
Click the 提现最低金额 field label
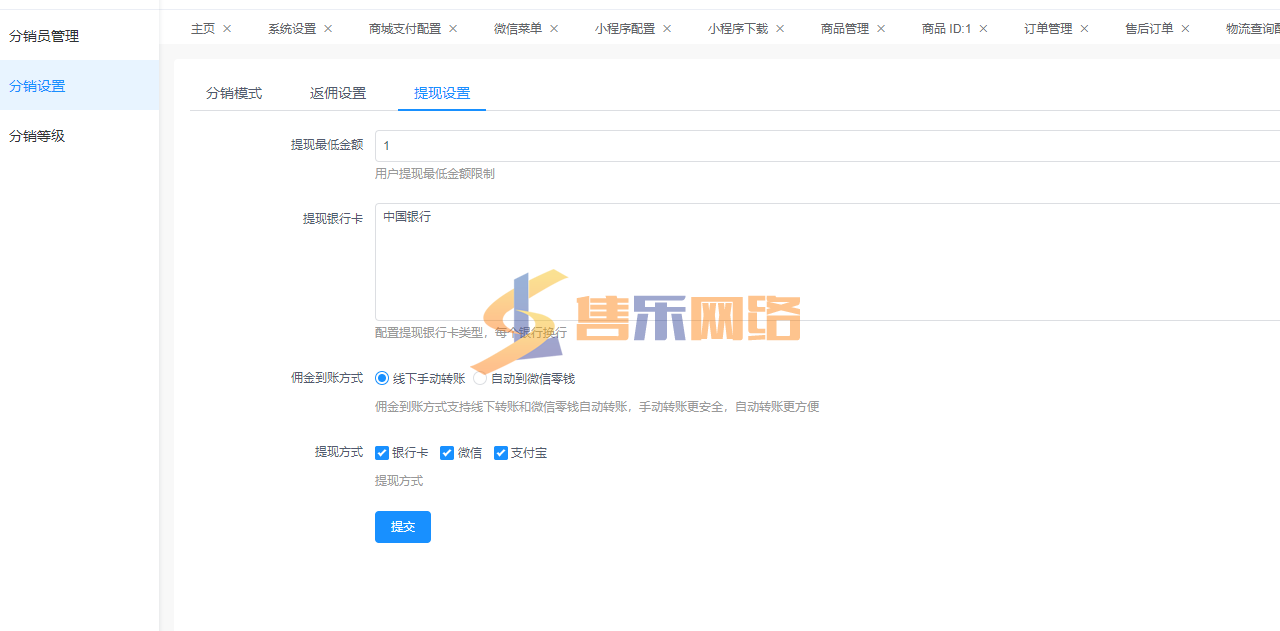point(327,145)
